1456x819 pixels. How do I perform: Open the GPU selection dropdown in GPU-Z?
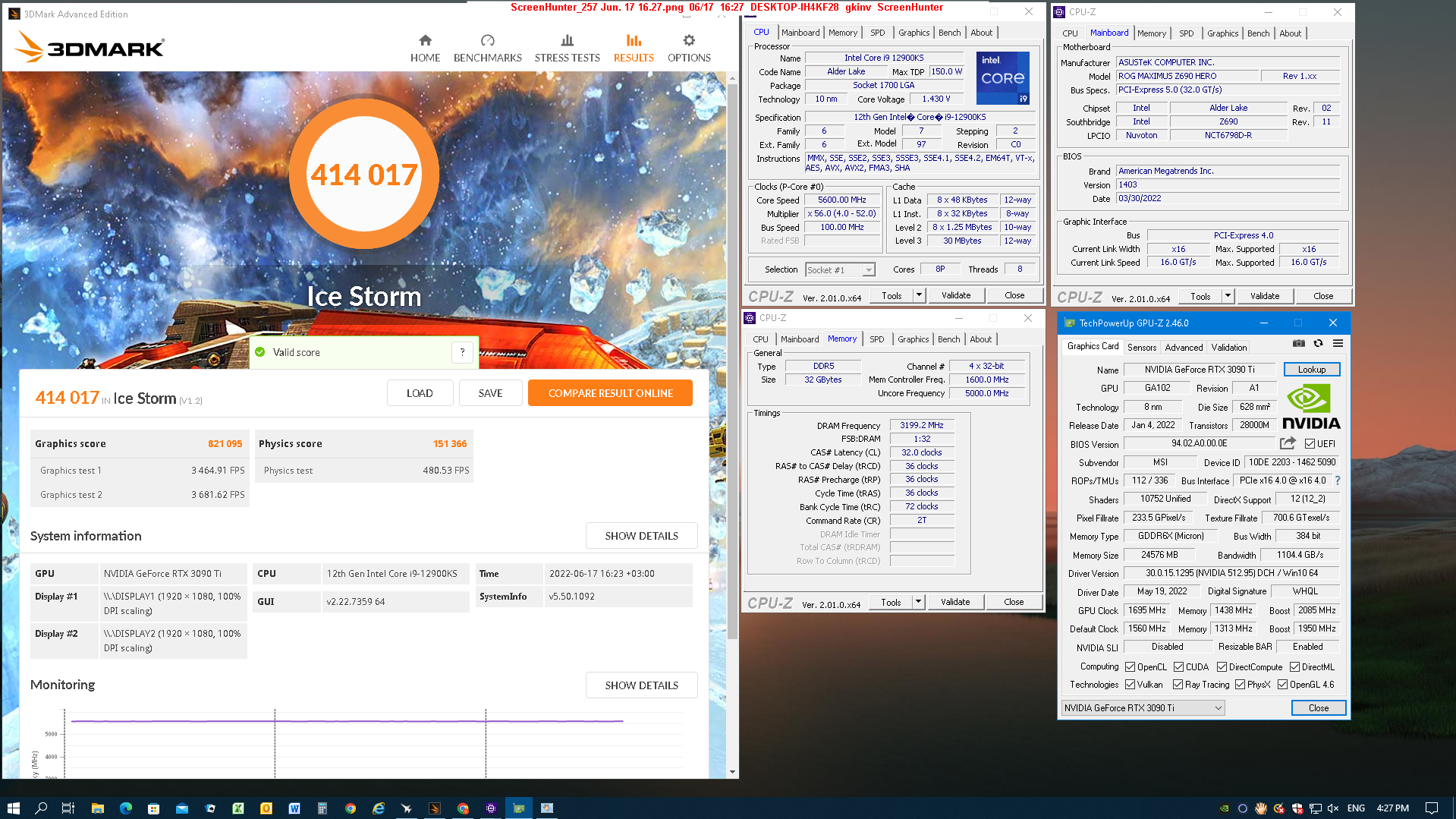tap(1143, 708)
